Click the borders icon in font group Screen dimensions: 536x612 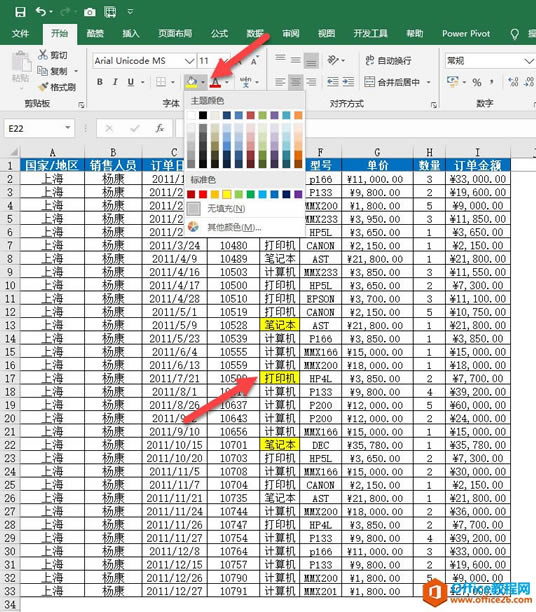[160, 82]
